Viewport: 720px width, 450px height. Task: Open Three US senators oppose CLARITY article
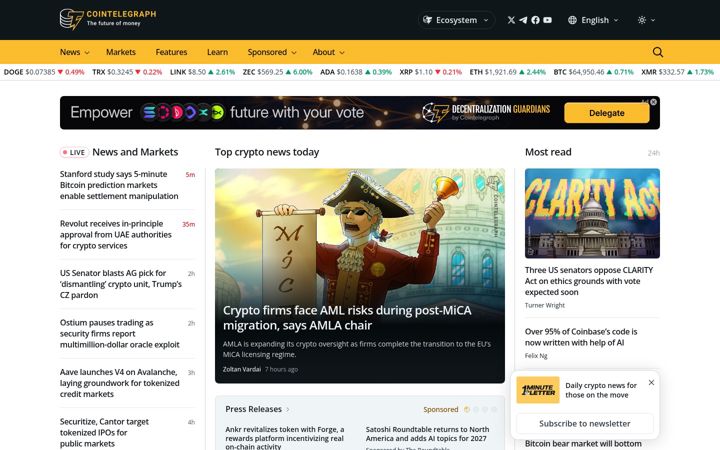[x=589, y=281]
